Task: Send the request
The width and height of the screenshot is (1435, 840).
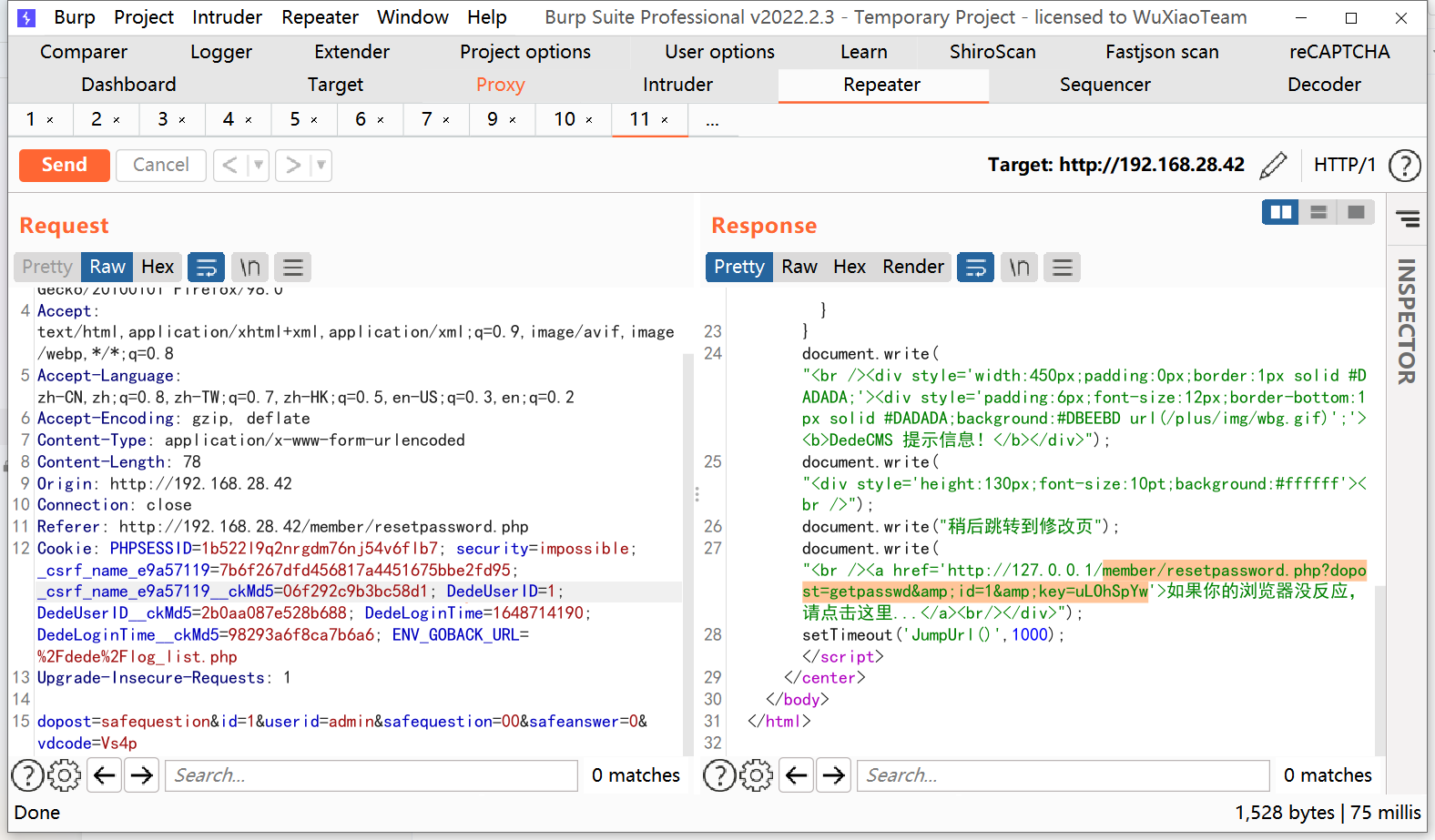Action: pos(65,165)
